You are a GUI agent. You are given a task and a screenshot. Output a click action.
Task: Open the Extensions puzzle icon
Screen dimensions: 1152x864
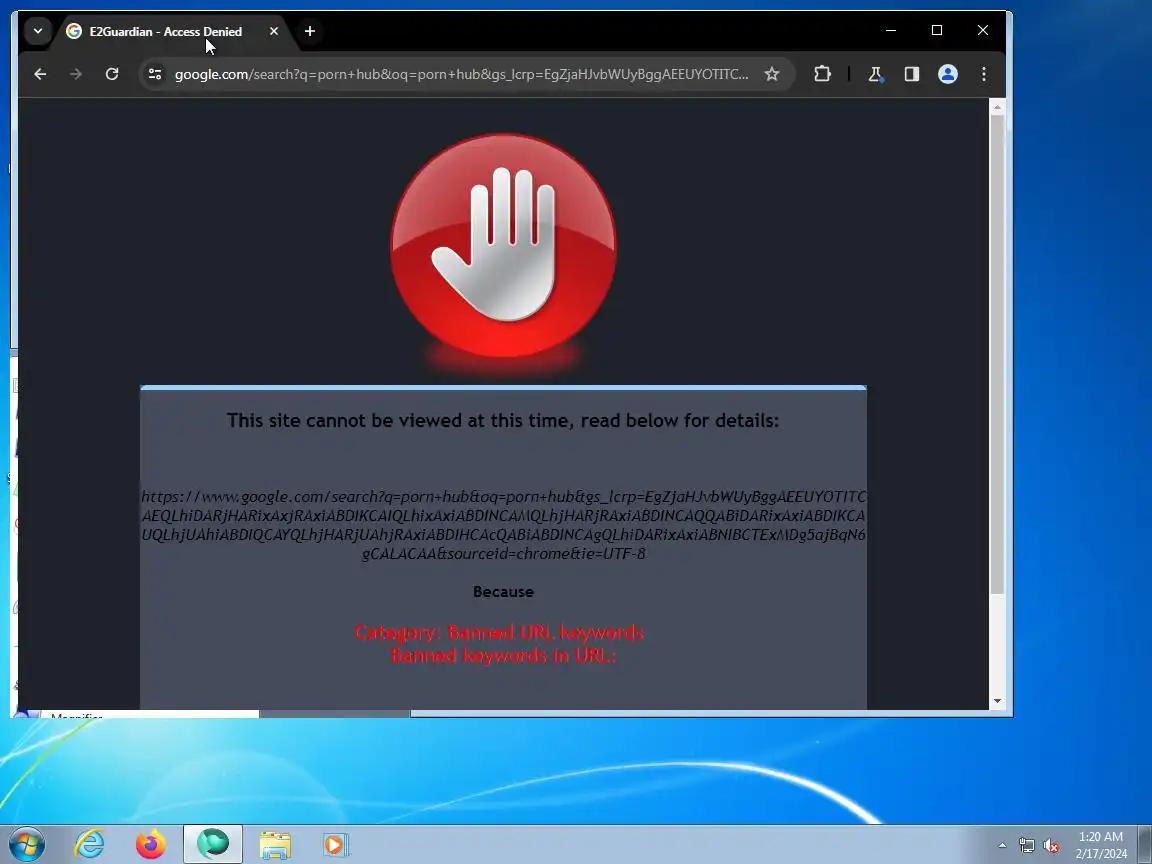point(822,74)
